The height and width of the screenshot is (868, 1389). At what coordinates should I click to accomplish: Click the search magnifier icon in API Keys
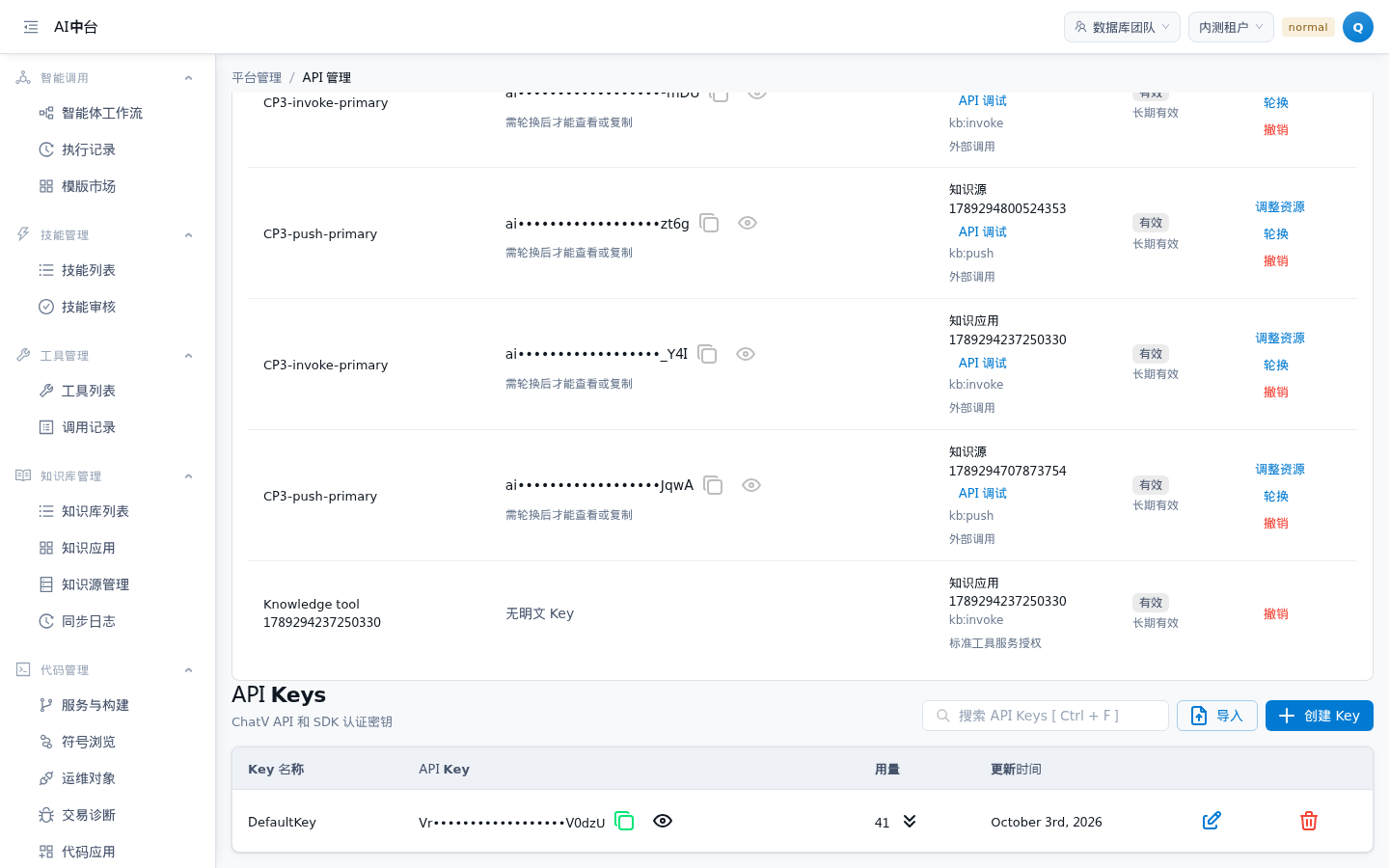coord(943,716)
